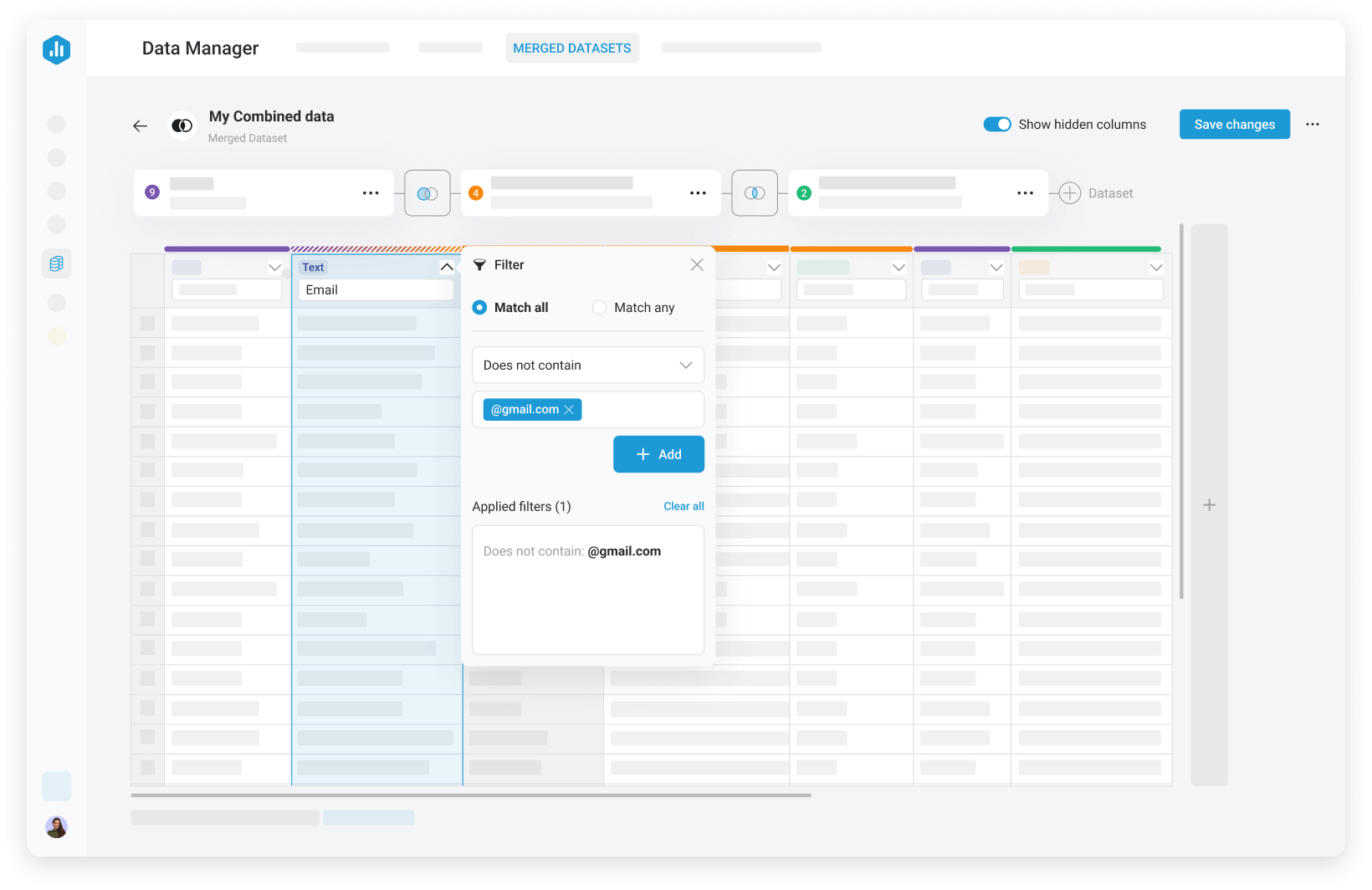This screenshot has height=890, width=1372.
Task: Click the Clear all link under Applied filters
Action: [x=683, y=506]
